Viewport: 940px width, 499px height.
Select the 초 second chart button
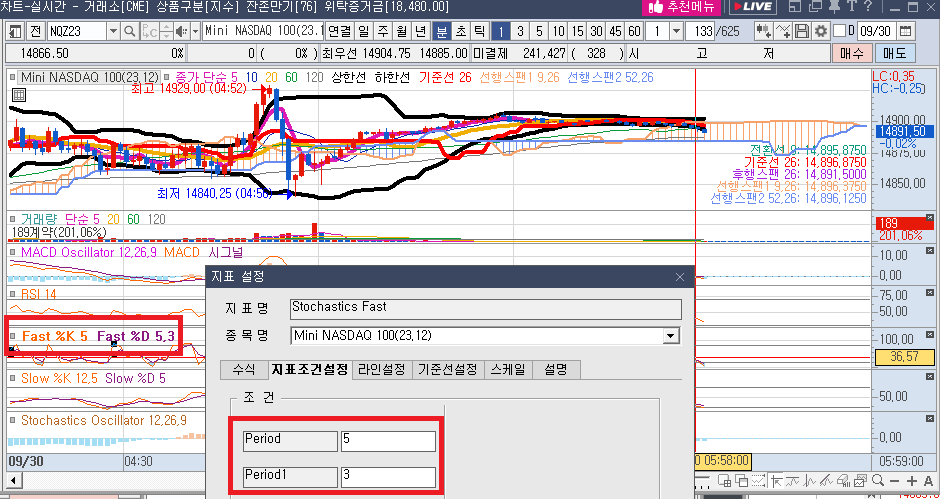(x=461, y=31)
